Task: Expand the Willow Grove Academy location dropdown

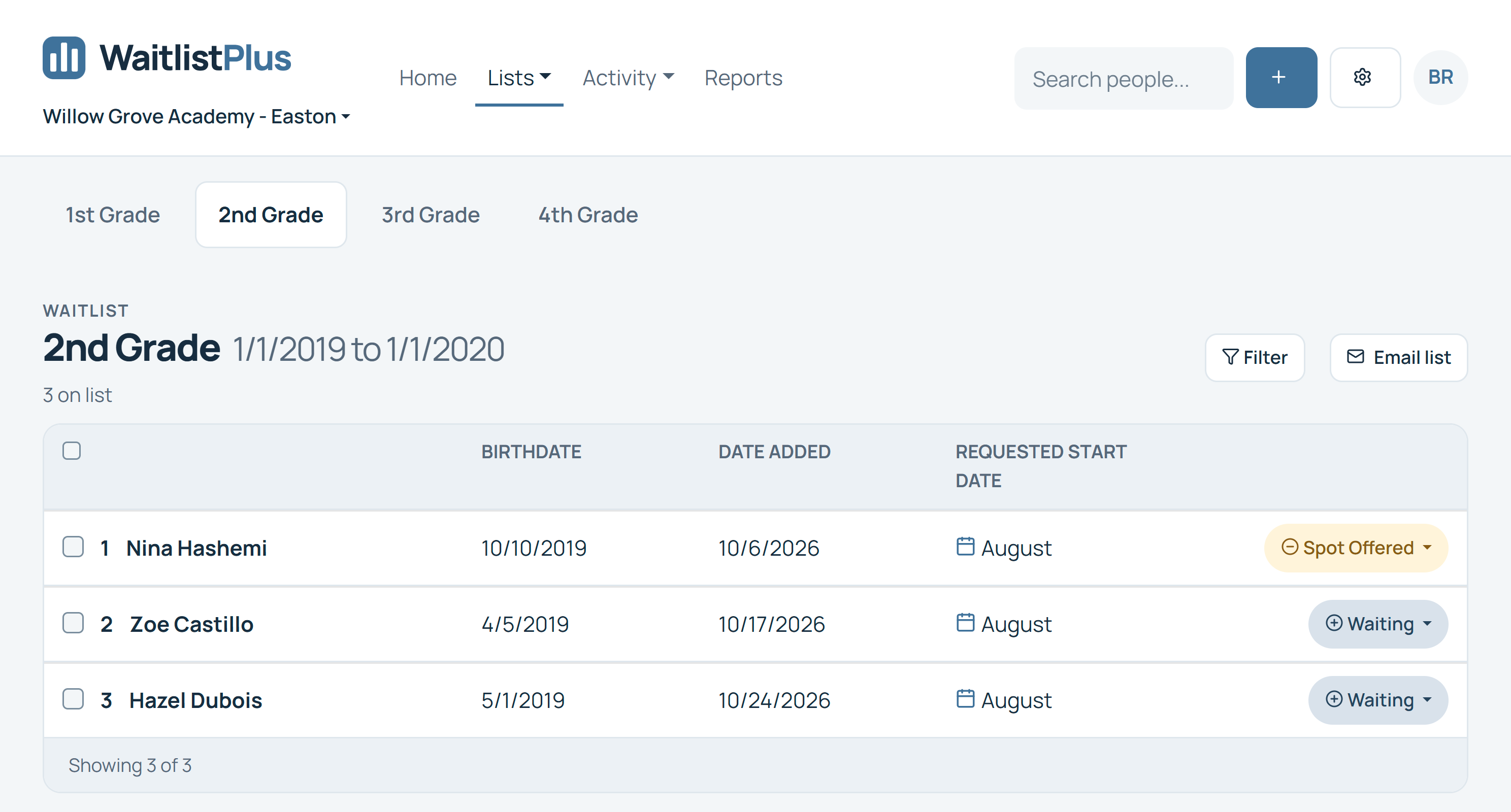Action: pyautogui.click(x=196, y=116)
